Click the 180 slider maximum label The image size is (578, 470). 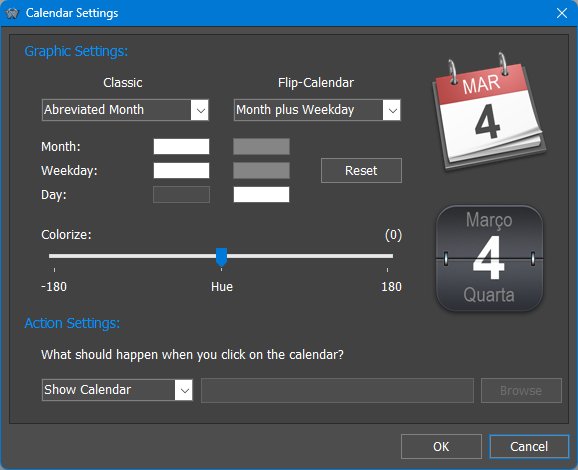click(391, 286)
